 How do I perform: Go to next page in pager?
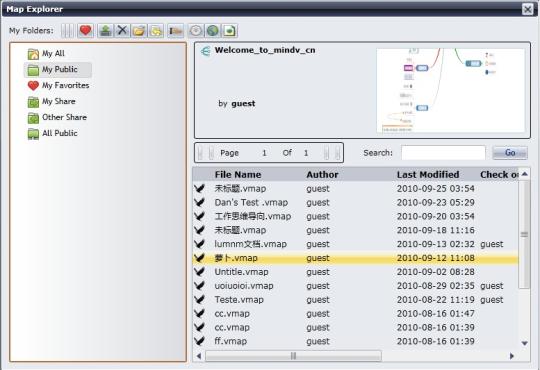[326, 153]
